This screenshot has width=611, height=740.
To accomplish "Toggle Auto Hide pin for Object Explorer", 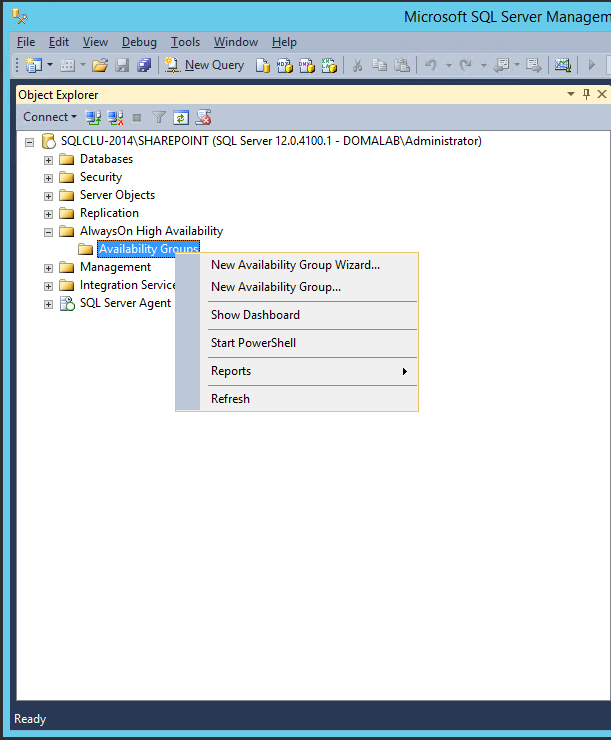I will [586, 94].
